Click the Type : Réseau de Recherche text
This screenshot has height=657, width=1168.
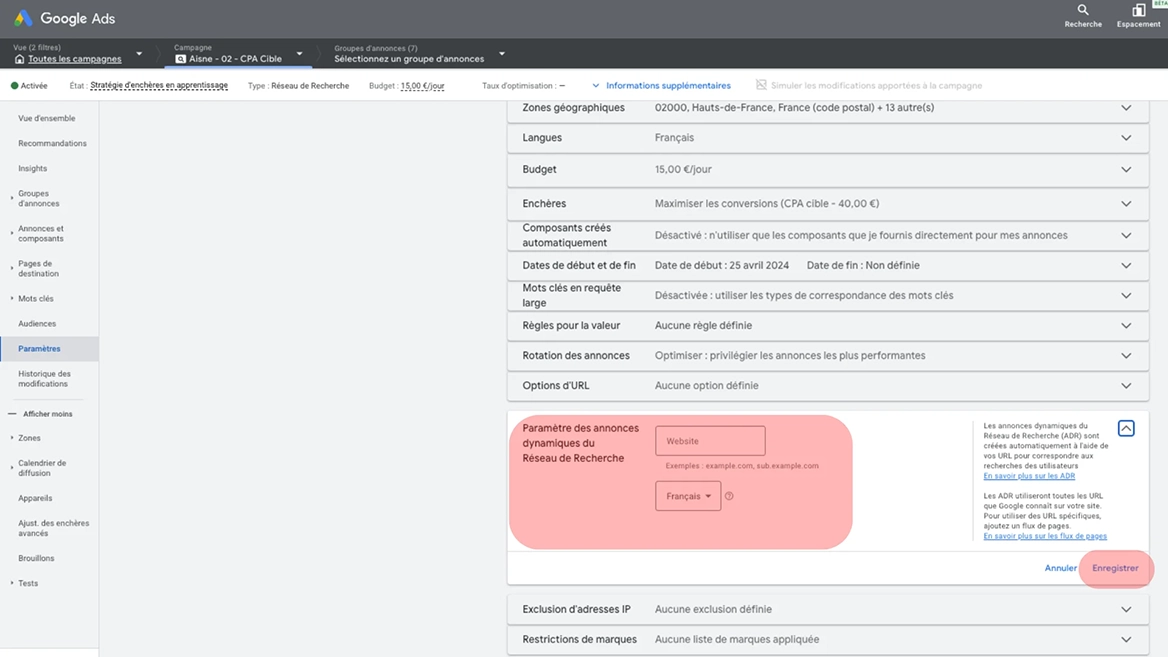[298, 86]
